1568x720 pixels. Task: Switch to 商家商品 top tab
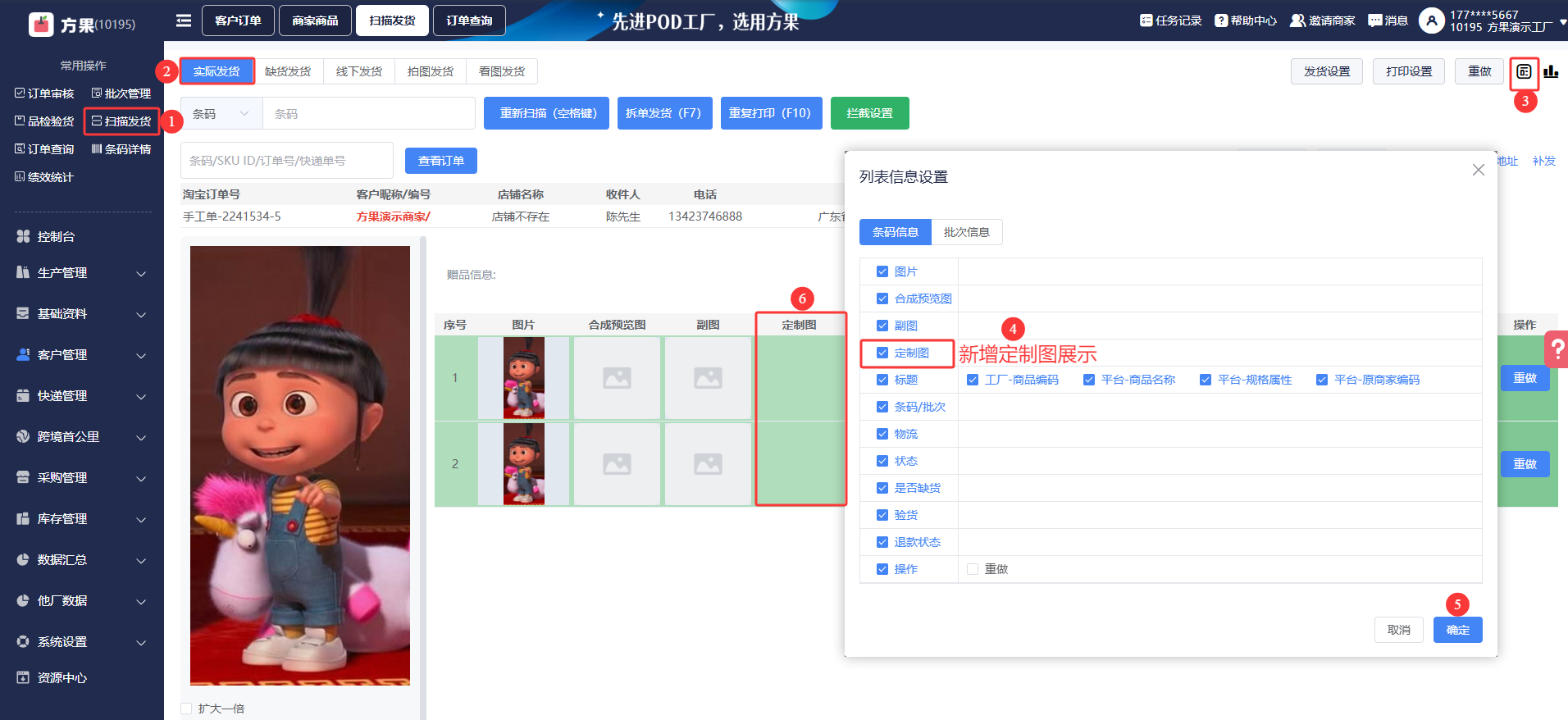(315, 21)
